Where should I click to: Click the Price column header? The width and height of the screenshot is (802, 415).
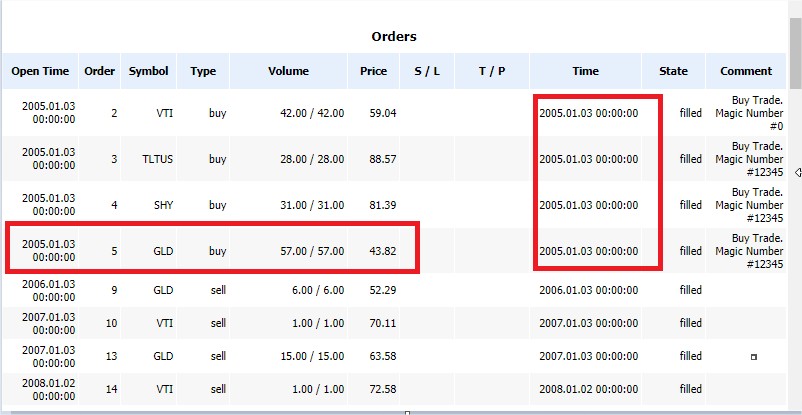pos(374,71)
